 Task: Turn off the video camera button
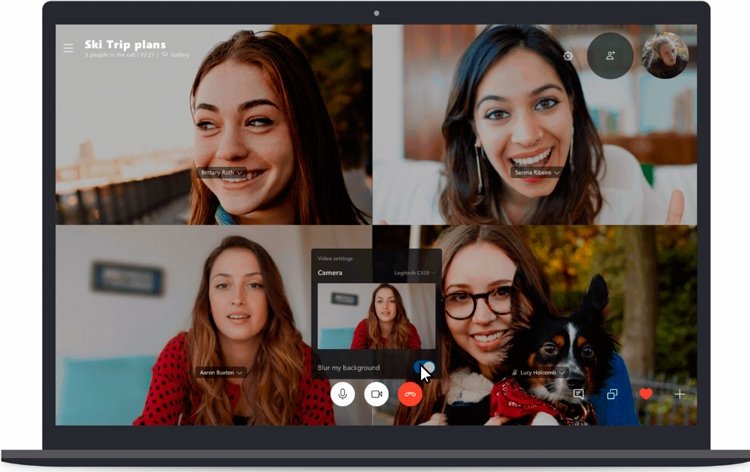point(376,394)
